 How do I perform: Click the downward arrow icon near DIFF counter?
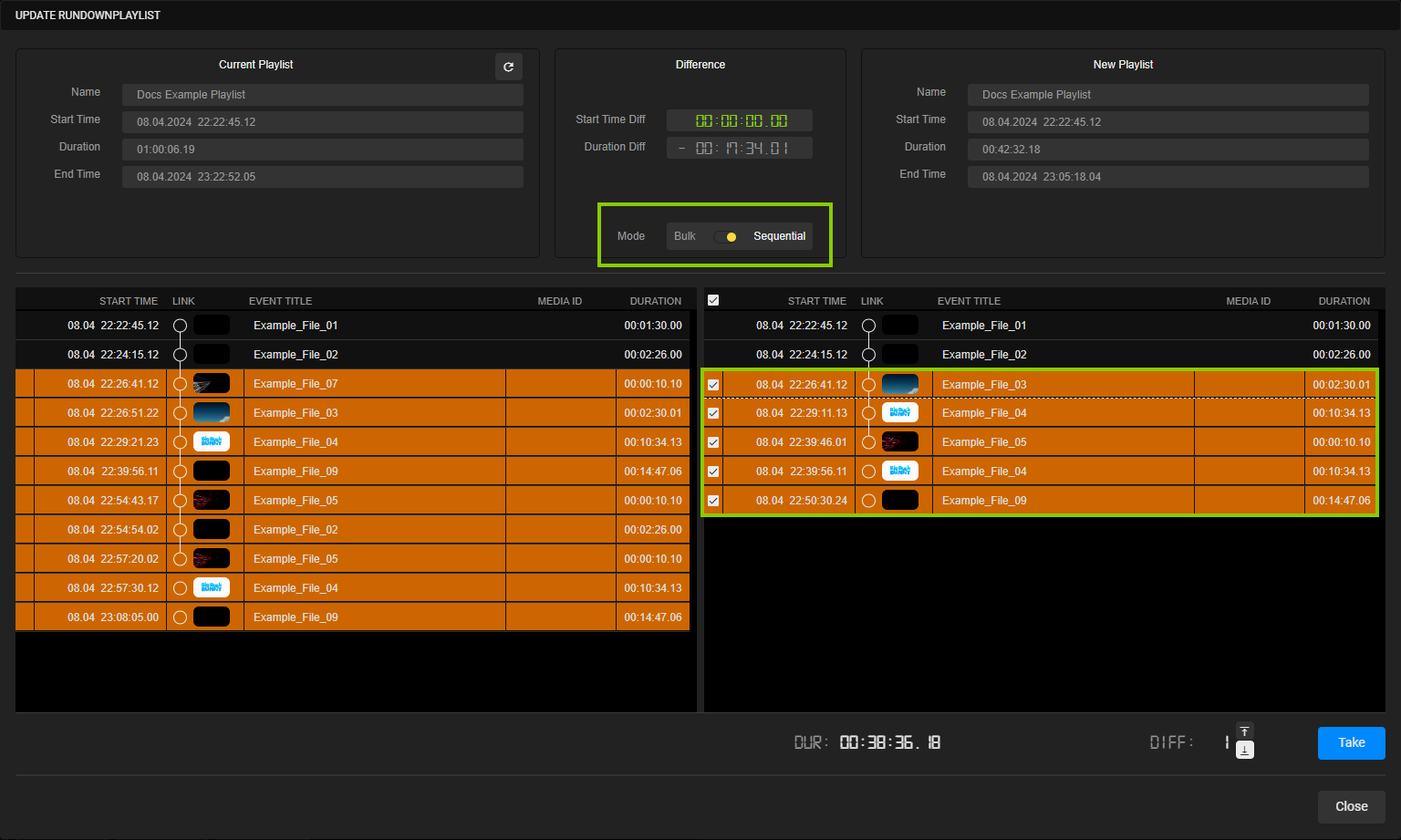click(1244, 750)
